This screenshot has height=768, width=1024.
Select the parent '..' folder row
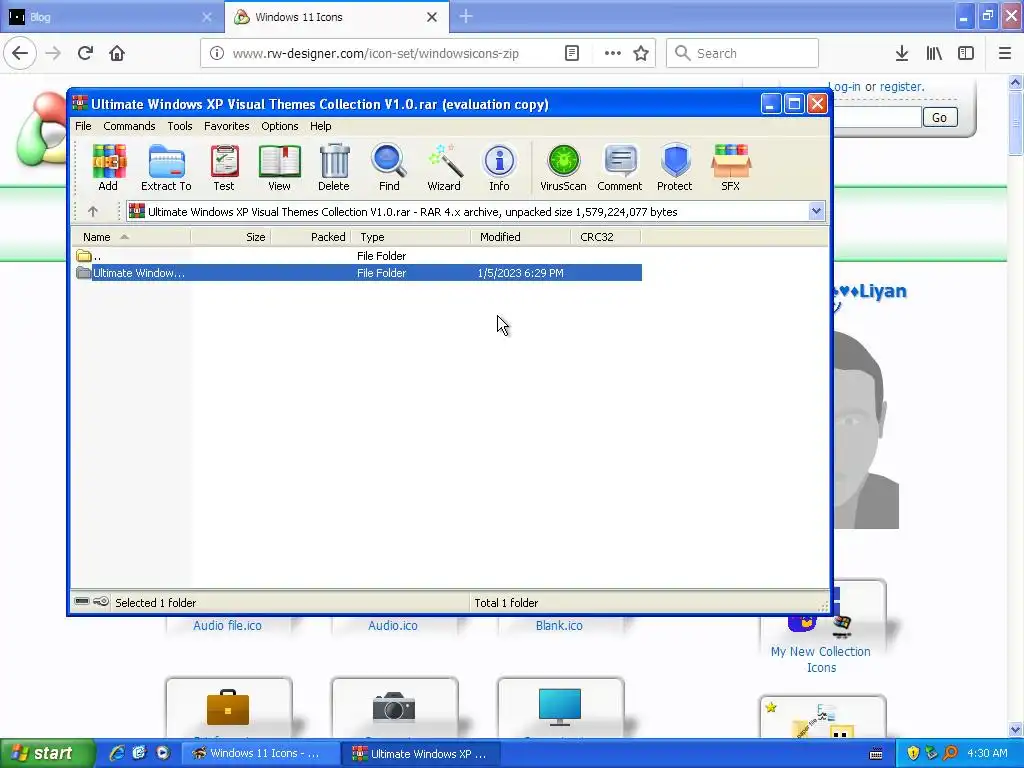click(358, 256)
